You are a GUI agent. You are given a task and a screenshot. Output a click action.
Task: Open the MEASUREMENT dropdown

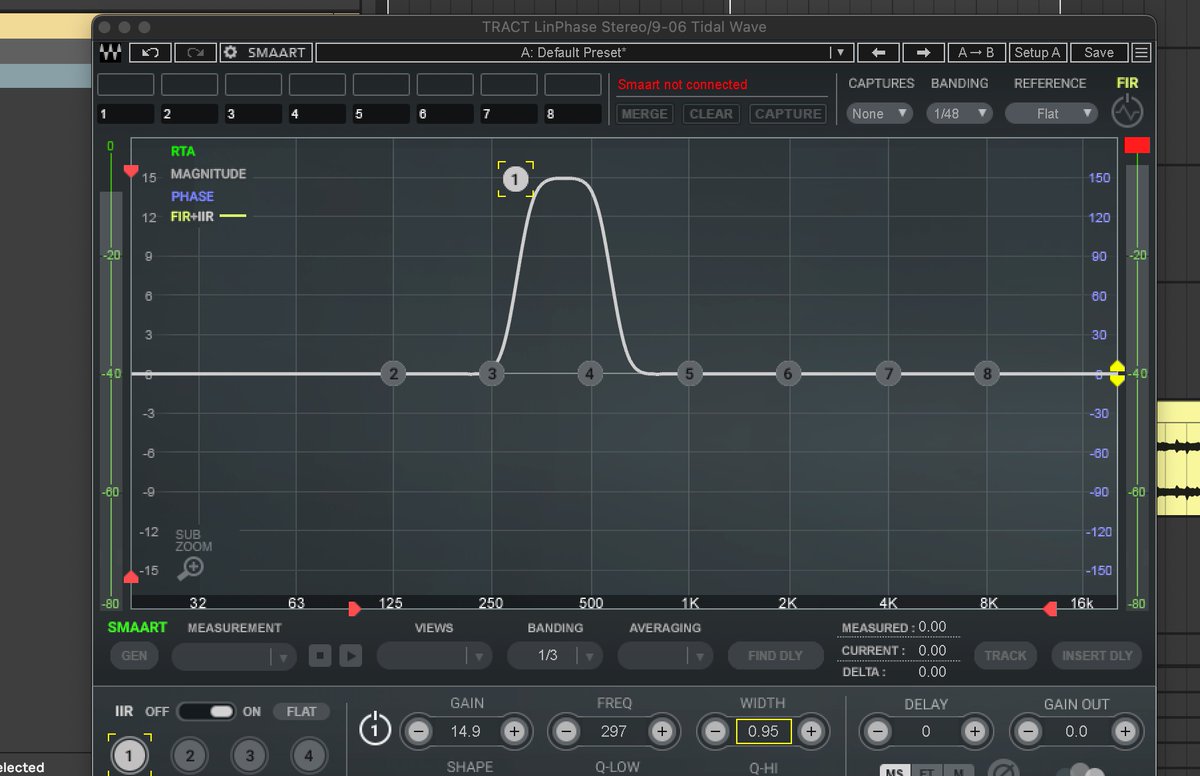(234, 656)
